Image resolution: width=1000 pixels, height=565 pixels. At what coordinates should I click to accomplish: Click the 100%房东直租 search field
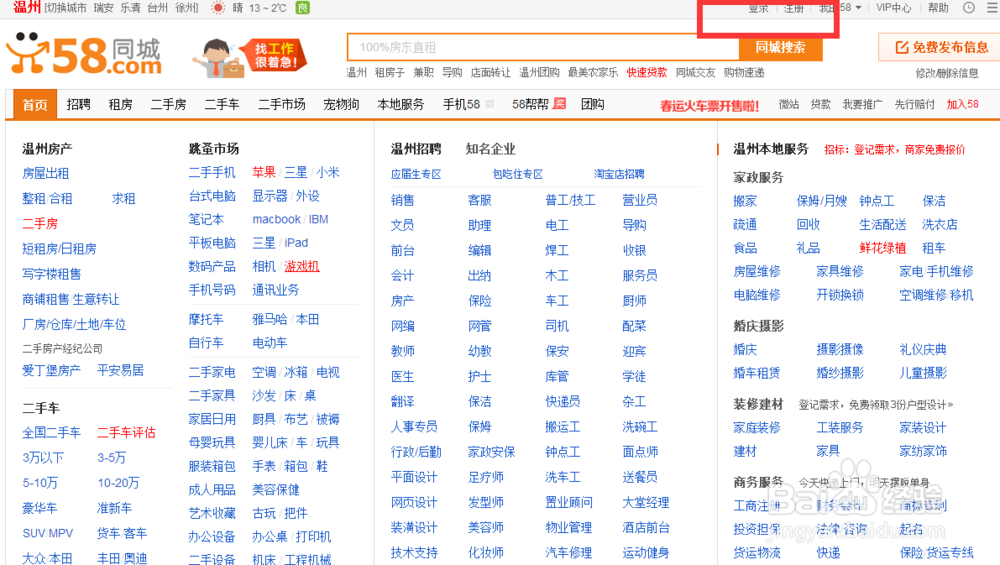[543, 47]
